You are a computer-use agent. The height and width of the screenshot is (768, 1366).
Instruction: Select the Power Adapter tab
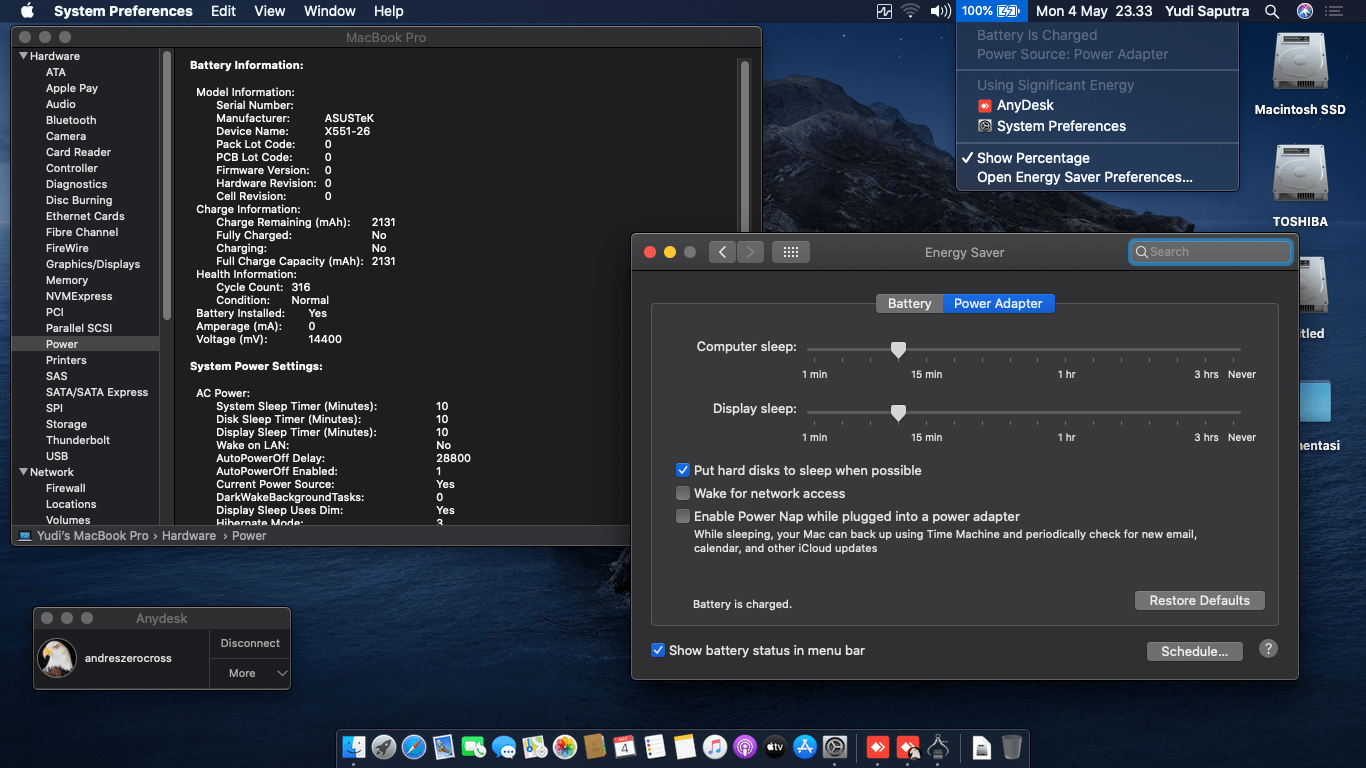pyautogui.click(x=998, y=303)
